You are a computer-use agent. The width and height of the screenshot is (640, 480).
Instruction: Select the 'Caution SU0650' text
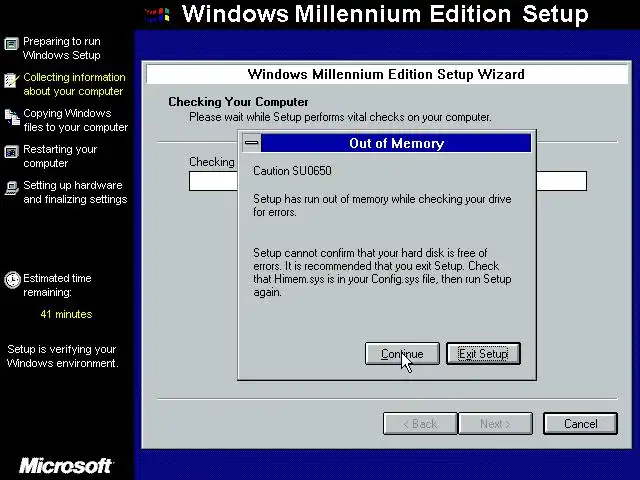(x=292, y=171)
